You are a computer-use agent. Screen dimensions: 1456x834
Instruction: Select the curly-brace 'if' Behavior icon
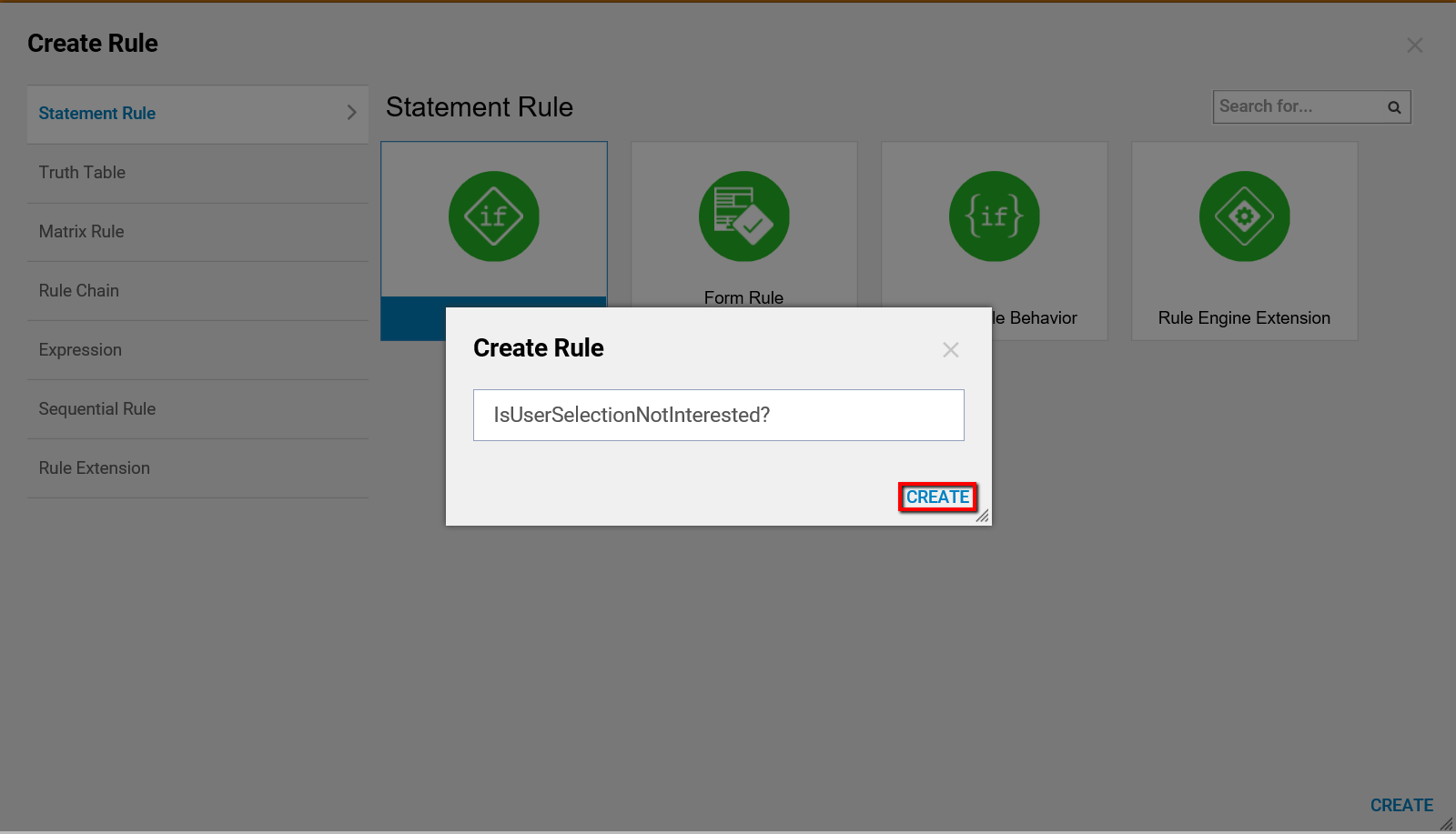coord(995,216)
